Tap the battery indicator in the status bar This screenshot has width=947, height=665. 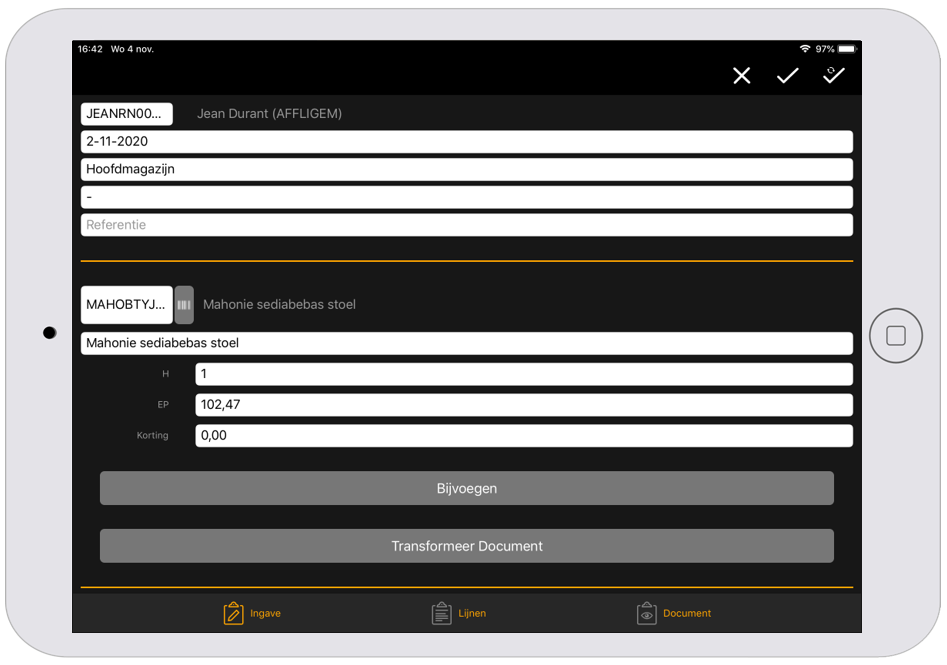pos(847,49)
